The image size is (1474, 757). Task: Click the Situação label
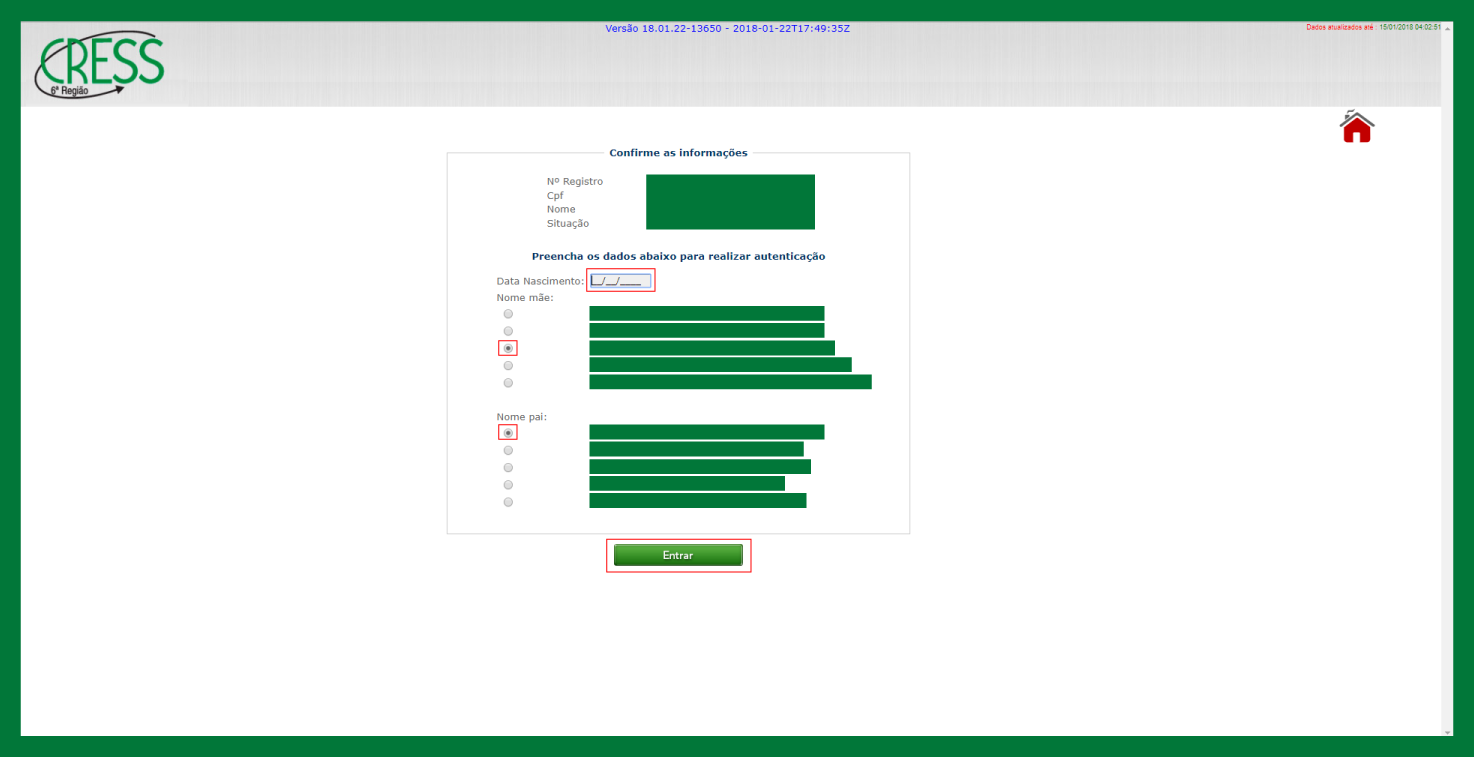point(568,224)
